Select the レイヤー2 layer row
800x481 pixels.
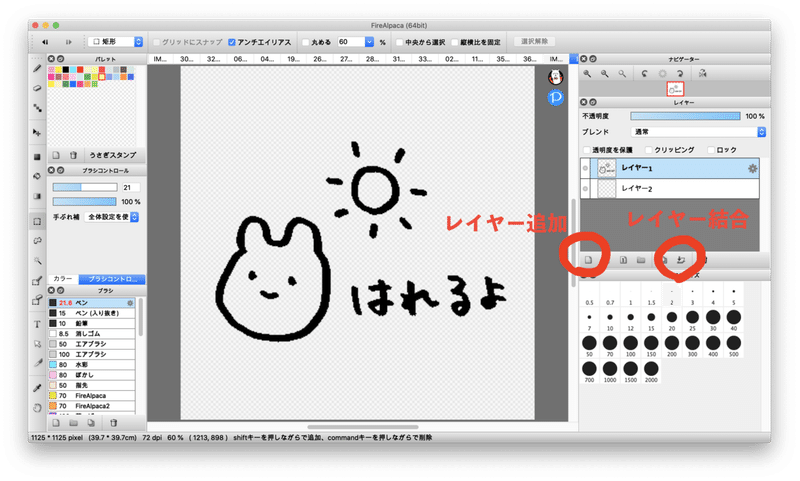click(669, 189)
